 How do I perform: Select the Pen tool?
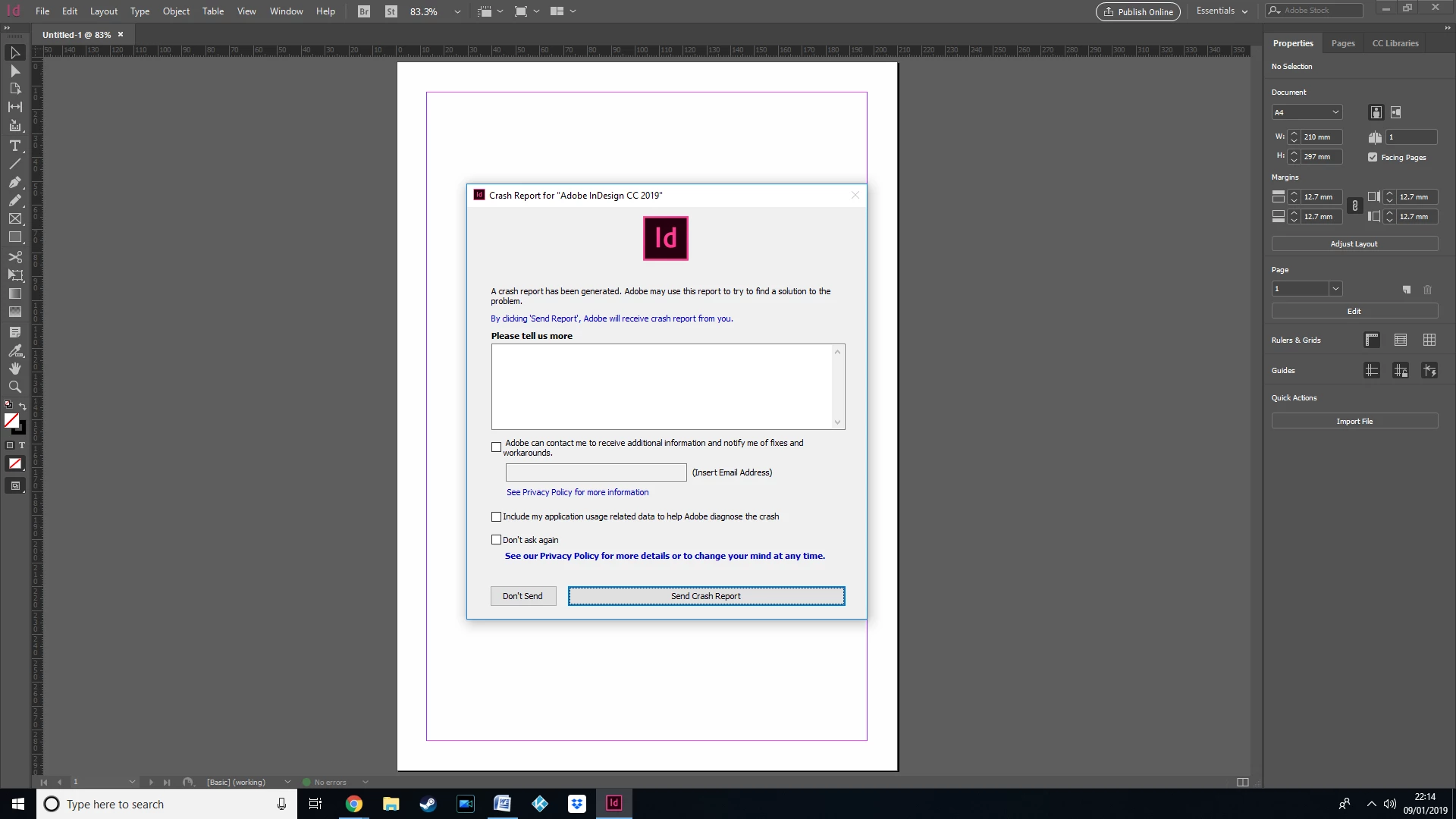14,182
